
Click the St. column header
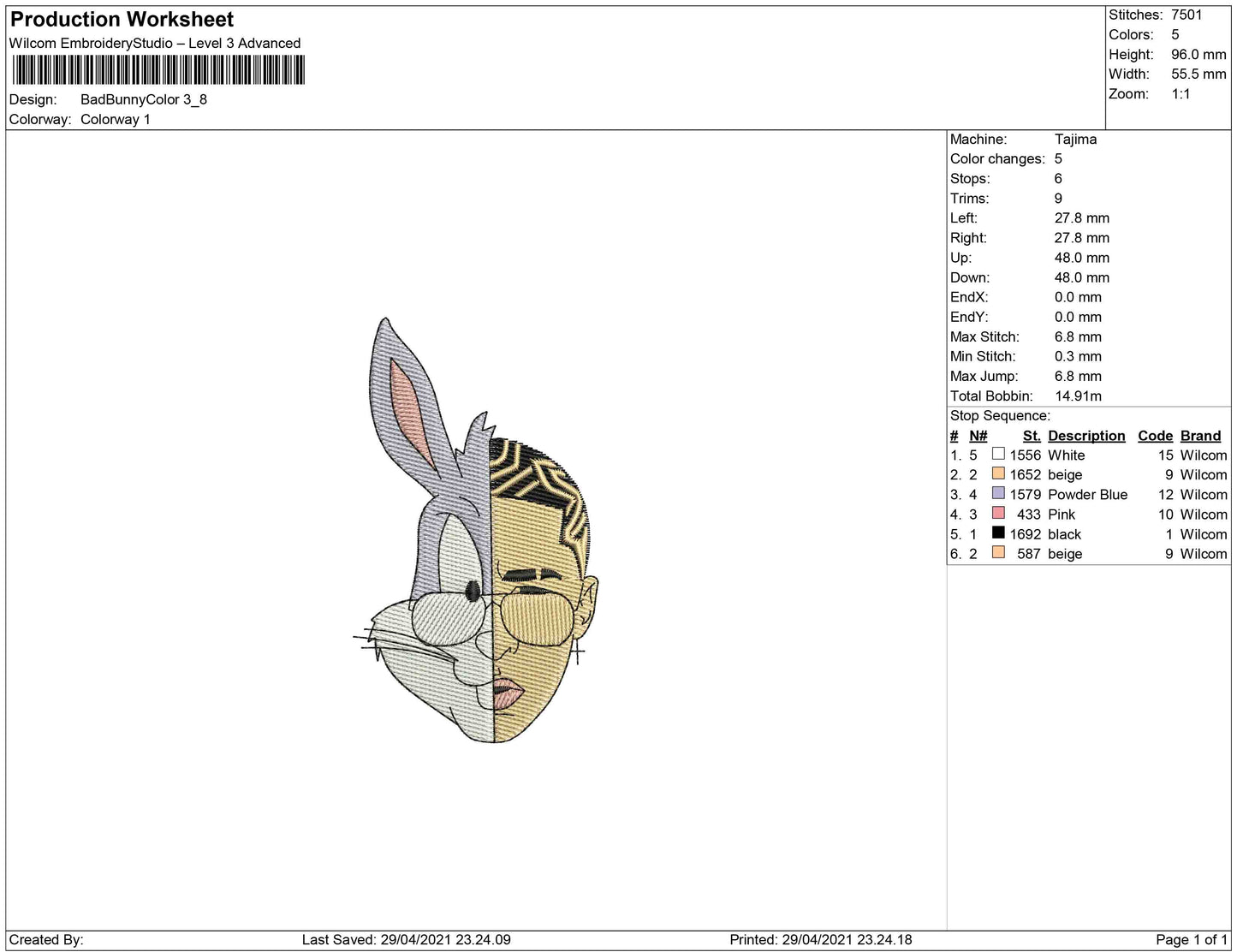coord(1031,436)
